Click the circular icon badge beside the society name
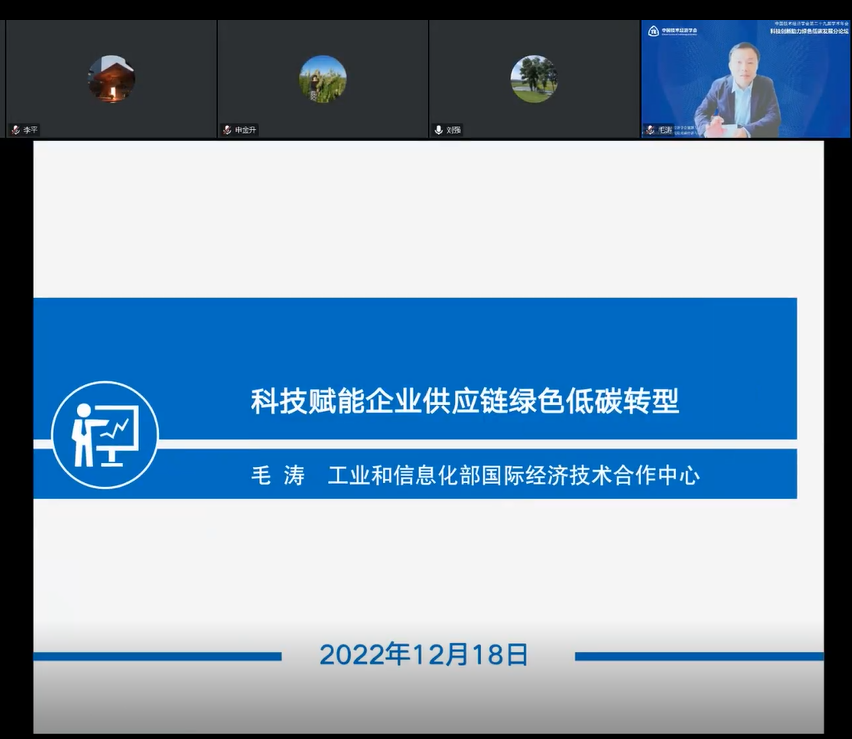Image resolution: width=852 pixels, height=739 pixels. click(654, 31)
